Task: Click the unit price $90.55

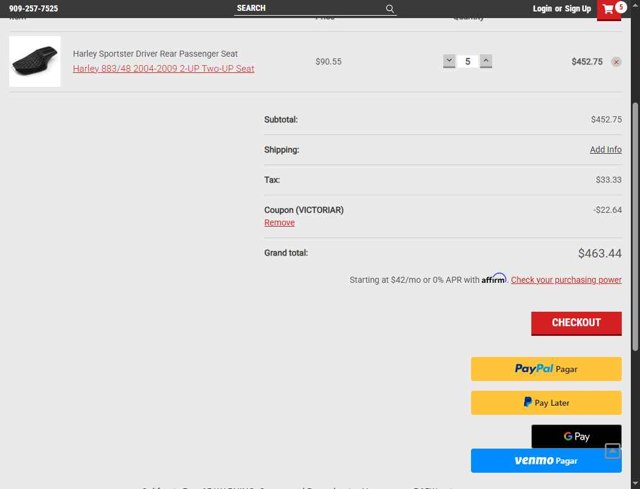Action: click(x=329, y=62)
